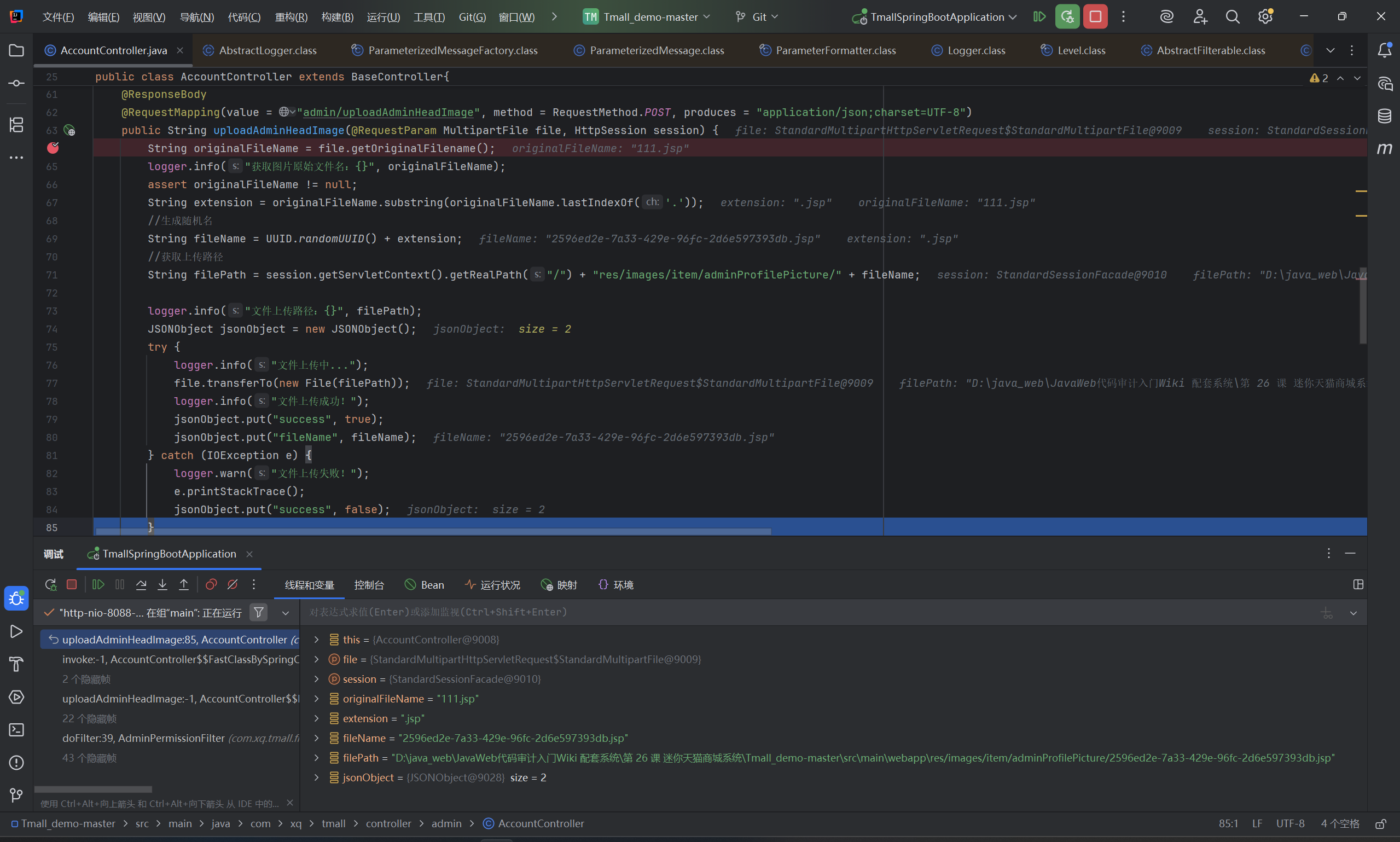Open the Database tool window icon

tap(1385, 117)
